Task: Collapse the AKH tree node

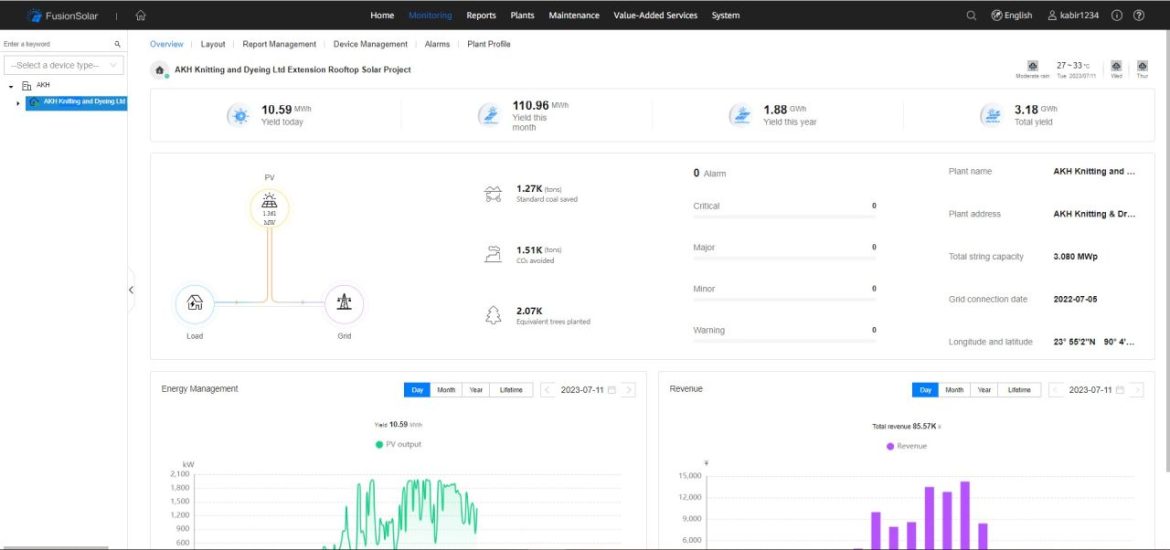Action: 11,86
